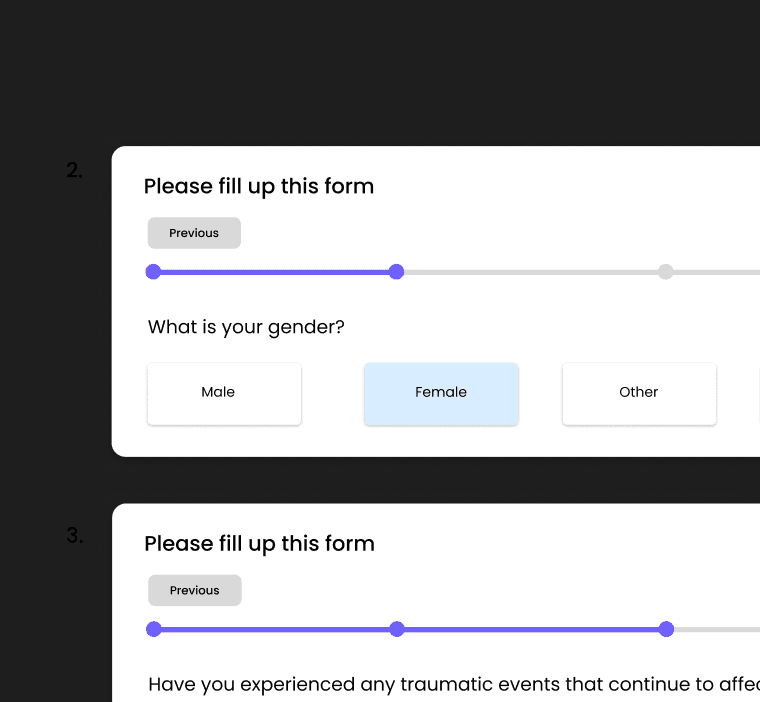Click the step number 3 label
760x702 pixels.
(x=75, y=536)
